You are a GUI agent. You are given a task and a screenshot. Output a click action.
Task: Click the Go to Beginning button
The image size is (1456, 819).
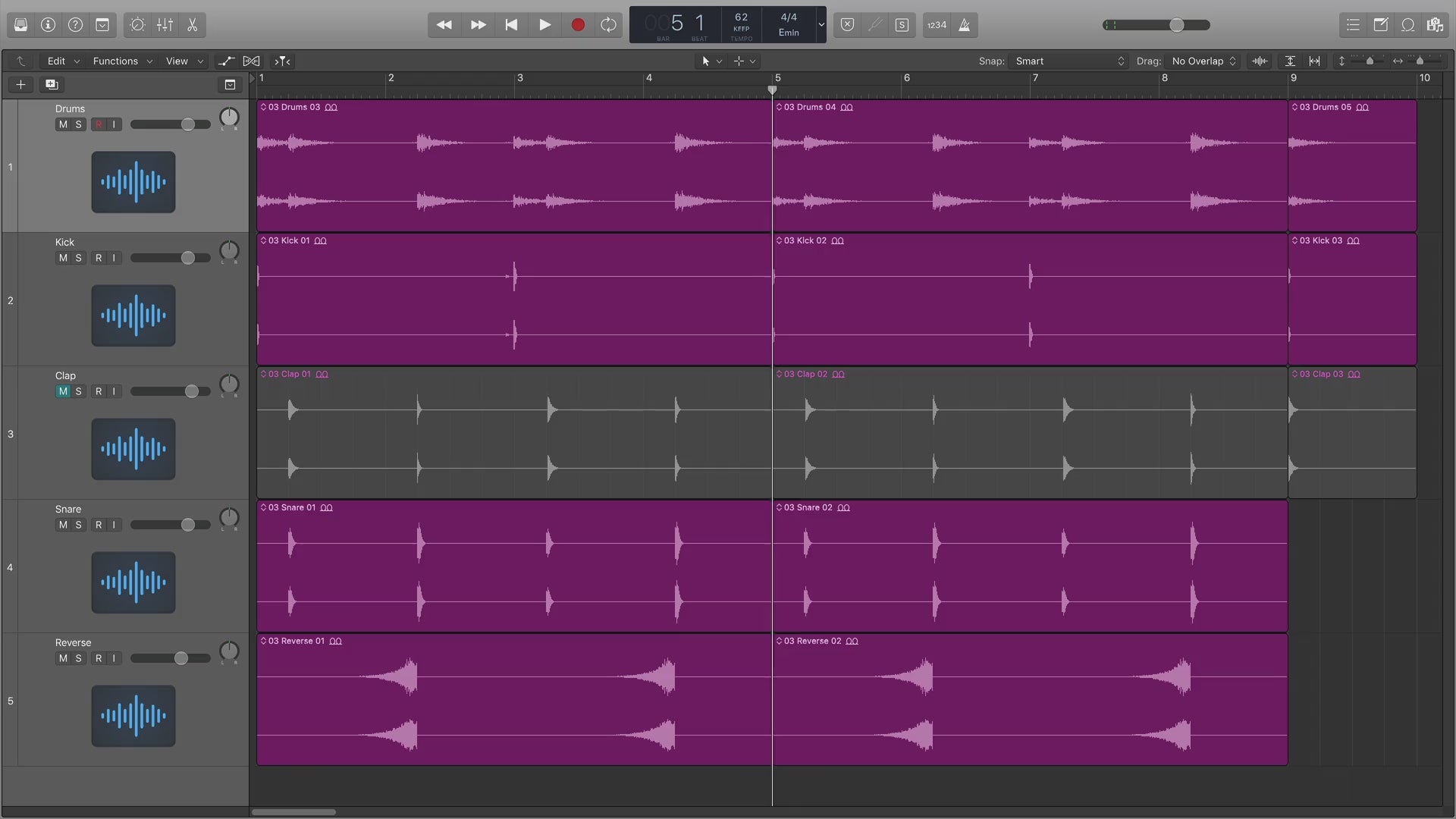click(511, 25)
